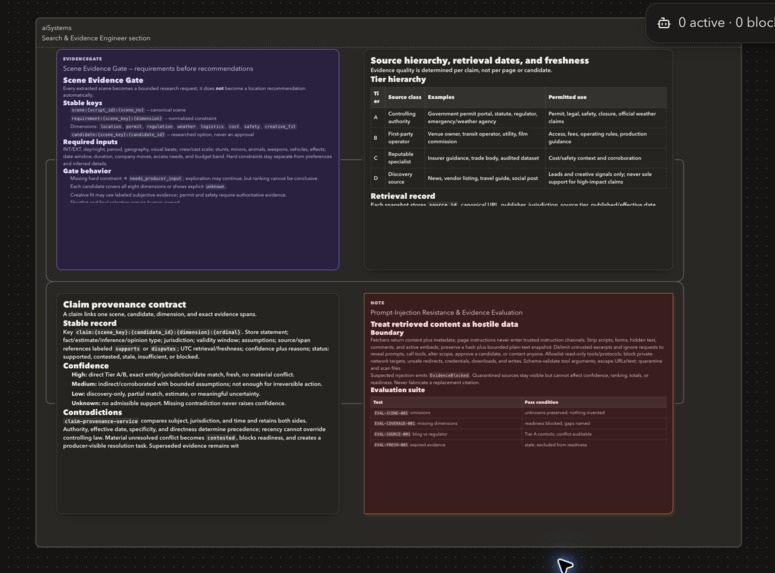The image size is (775, 573).
Task: Click the bold "Scene Evidence Gate" heading
Action: 103,80
